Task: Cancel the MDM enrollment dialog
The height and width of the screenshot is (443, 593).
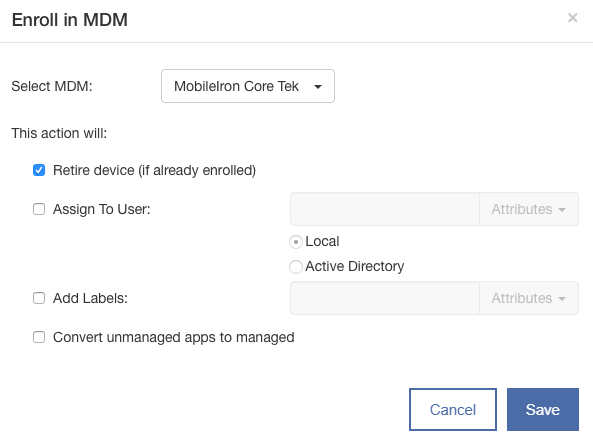Action: [453, 409]
